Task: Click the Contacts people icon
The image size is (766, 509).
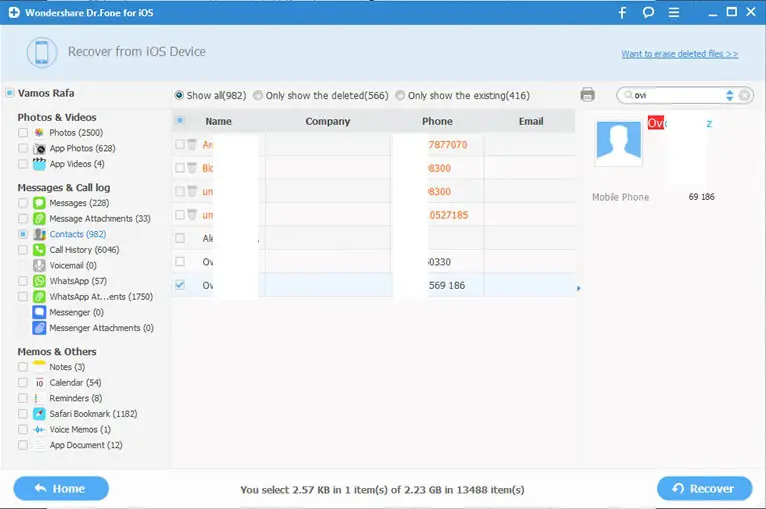Action: coord(39,234)
